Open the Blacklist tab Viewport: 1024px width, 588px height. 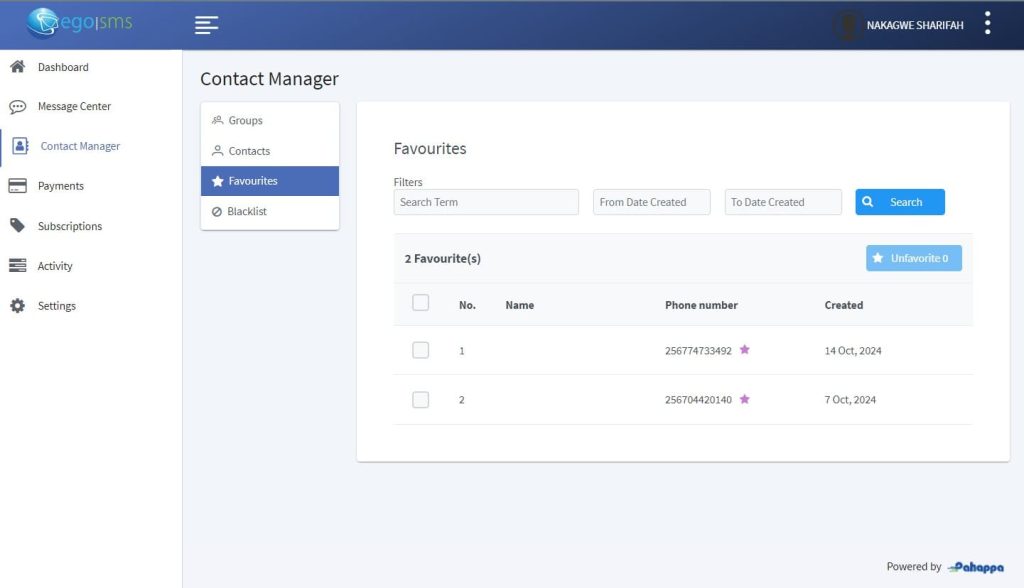click(246, 212)
